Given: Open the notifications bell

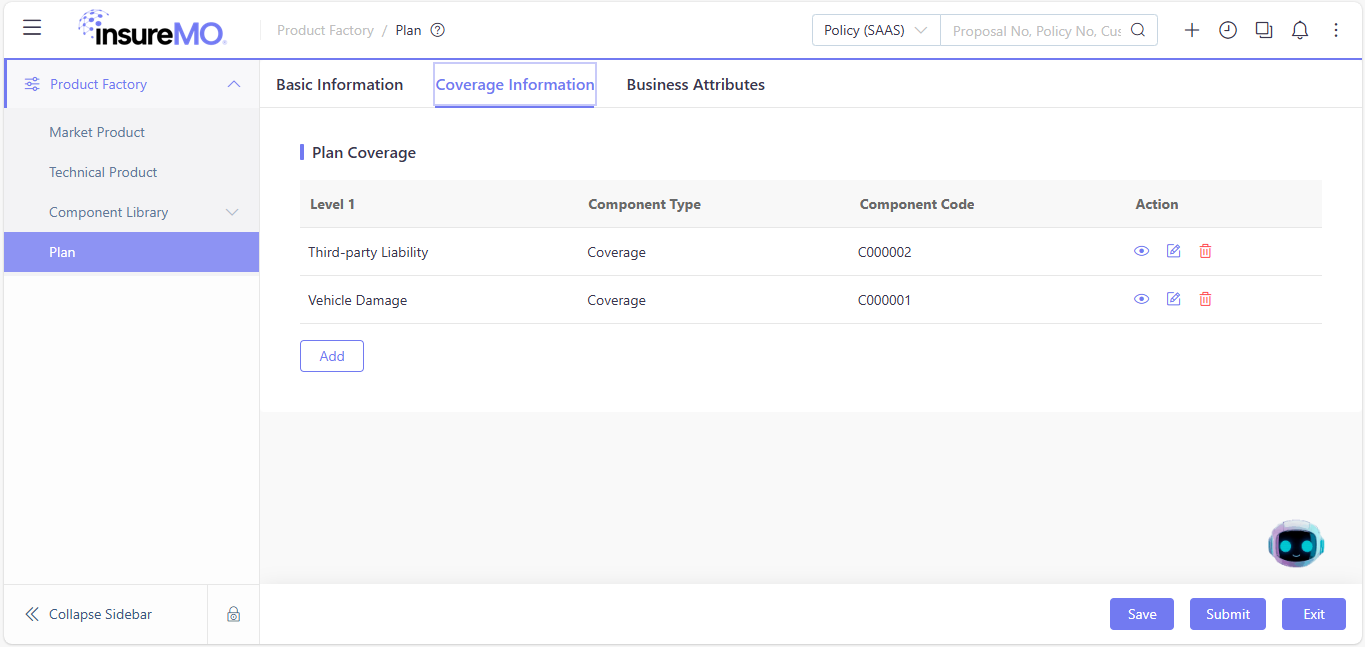Looking at the screenshot, I should click(1300, 30).
